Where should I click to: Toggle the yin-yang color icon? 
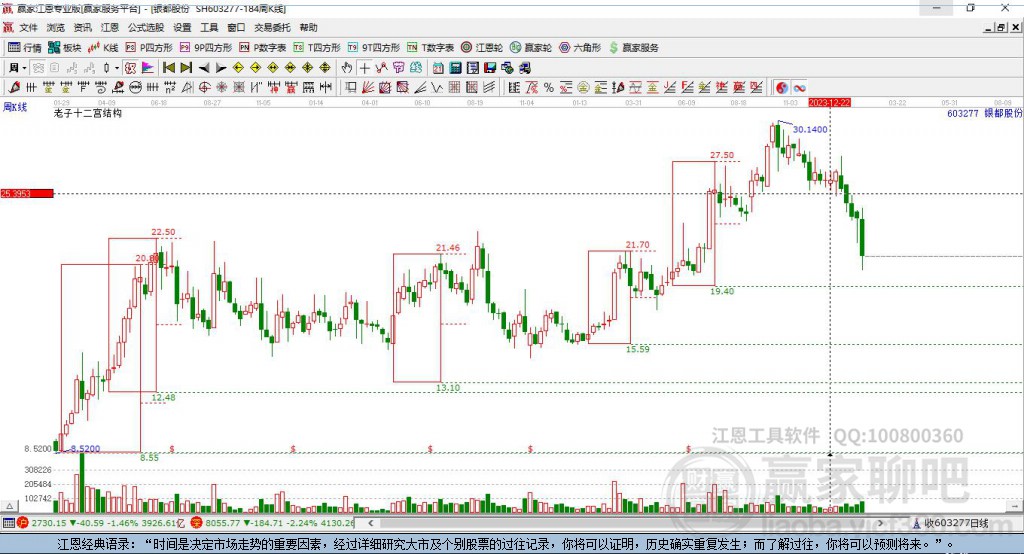point(782,88)
